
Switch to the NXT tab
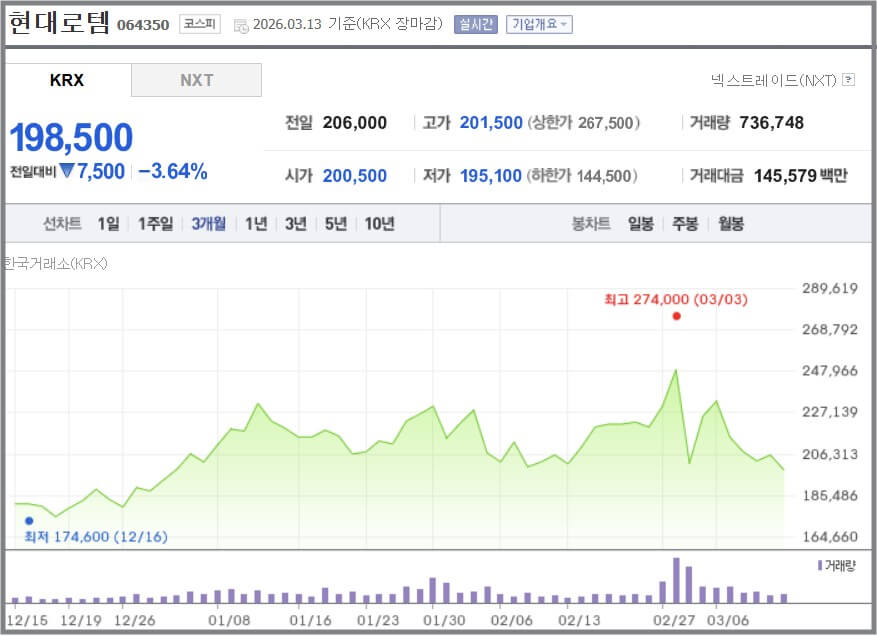point(196,80)
